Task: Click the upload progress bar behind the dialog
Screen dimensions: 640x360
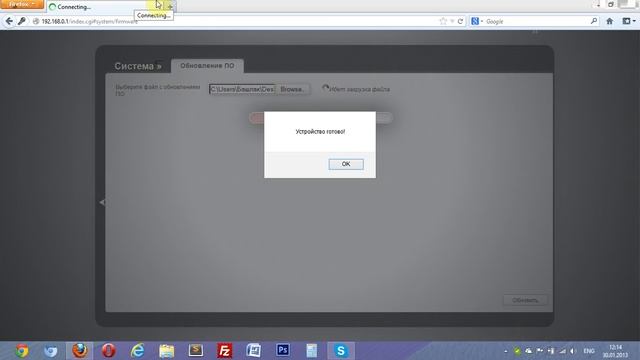Action: click(x=321, y=118)
